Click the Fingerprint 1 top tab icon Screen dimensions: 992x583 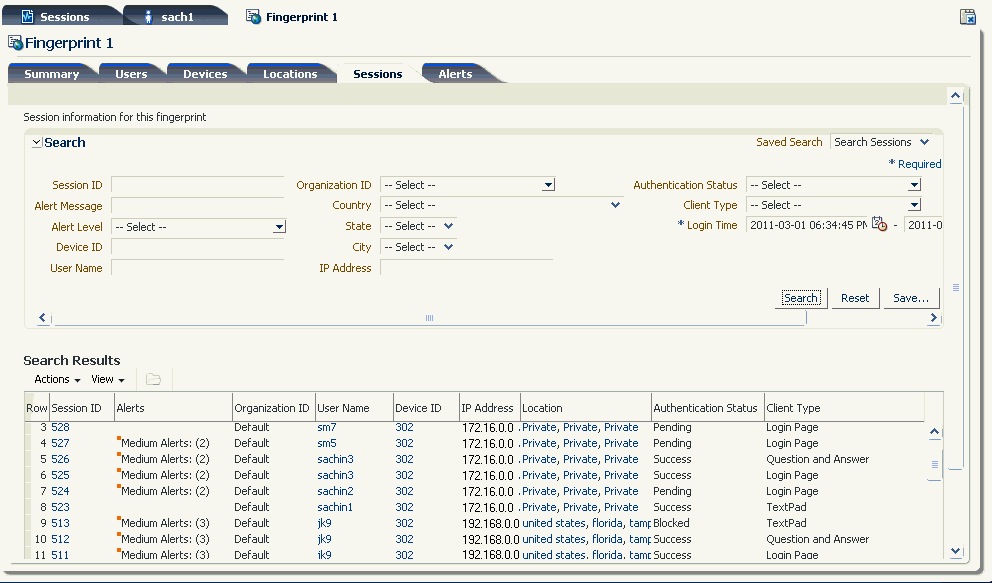[253, 16]
